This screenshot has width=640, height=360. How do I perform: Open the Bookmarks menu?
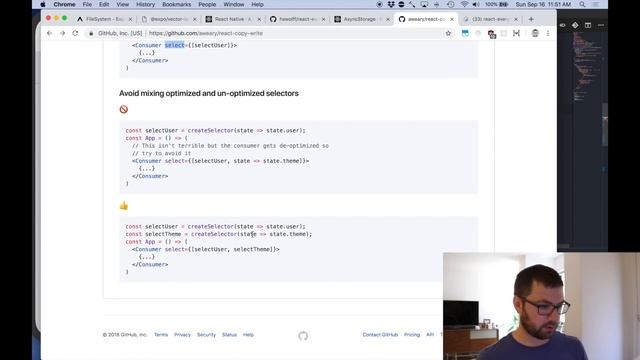tap(176, 4)
